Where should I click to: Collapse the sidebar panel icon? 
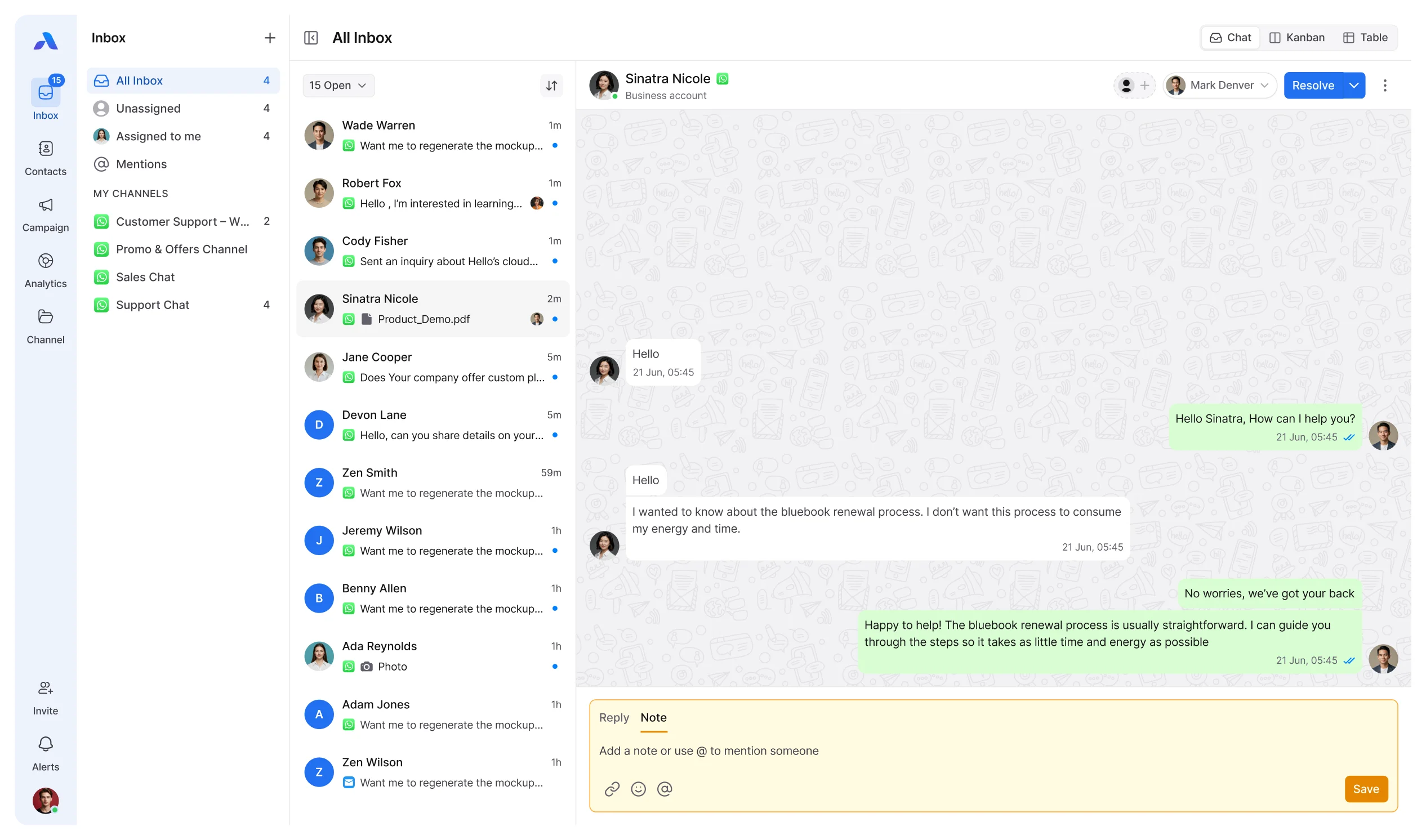[311, 38]
